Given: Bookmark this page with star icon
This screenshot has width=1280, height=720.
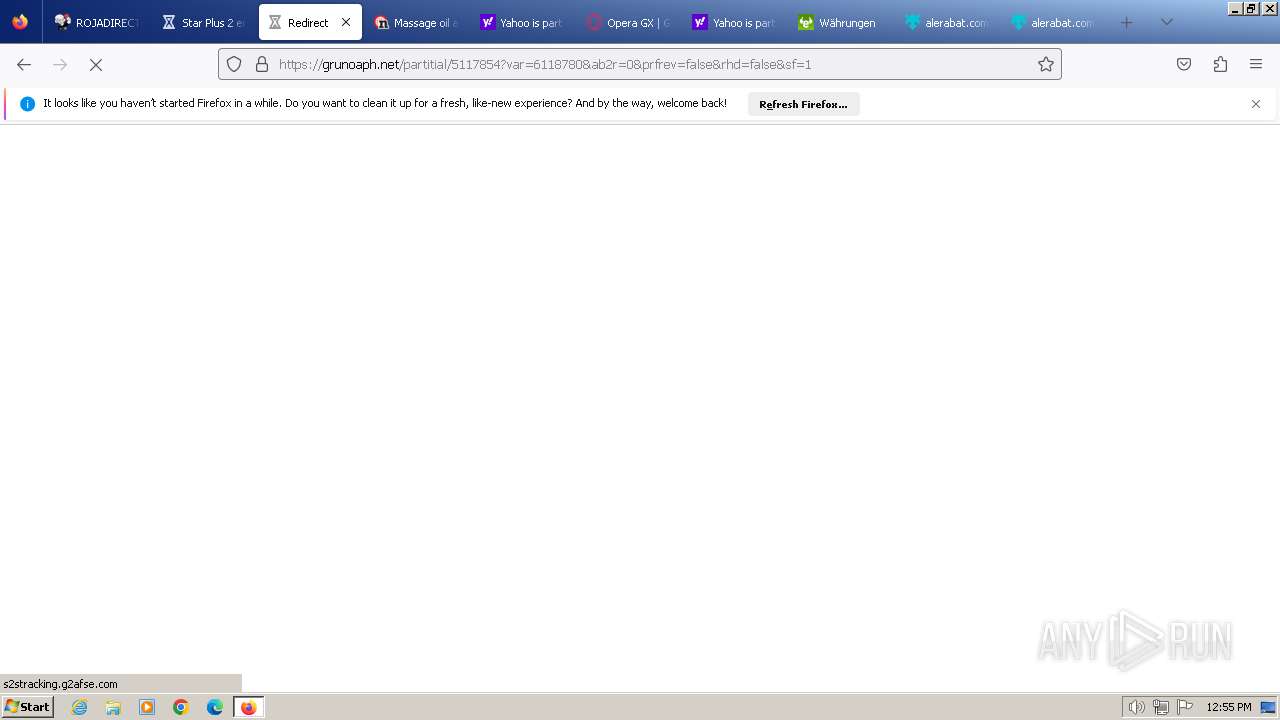Looking at the screenshot, I should coord(1046,64).
